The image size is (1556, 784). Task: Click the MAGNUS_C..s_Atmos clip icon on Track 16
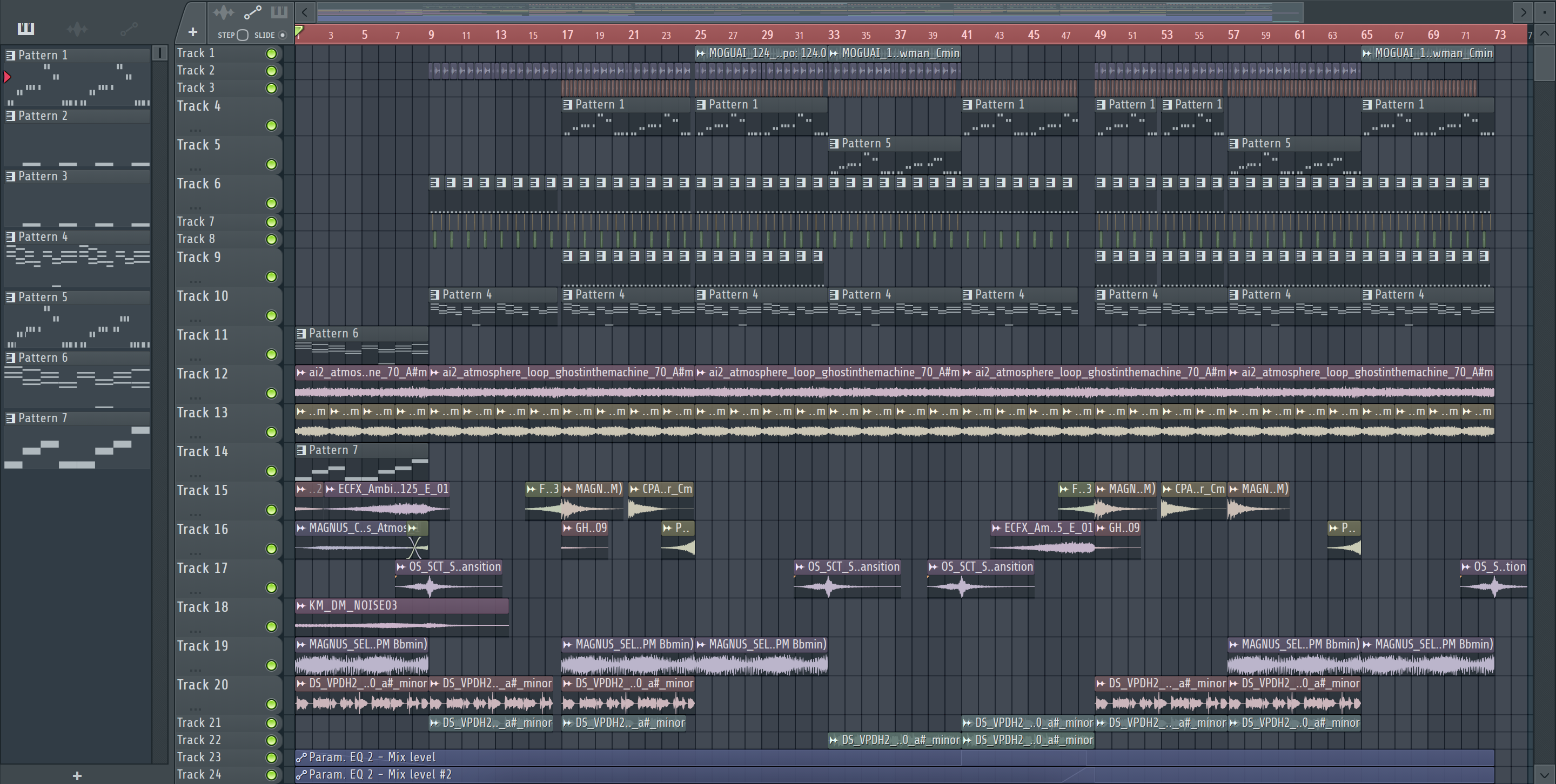tap(301, 528)
